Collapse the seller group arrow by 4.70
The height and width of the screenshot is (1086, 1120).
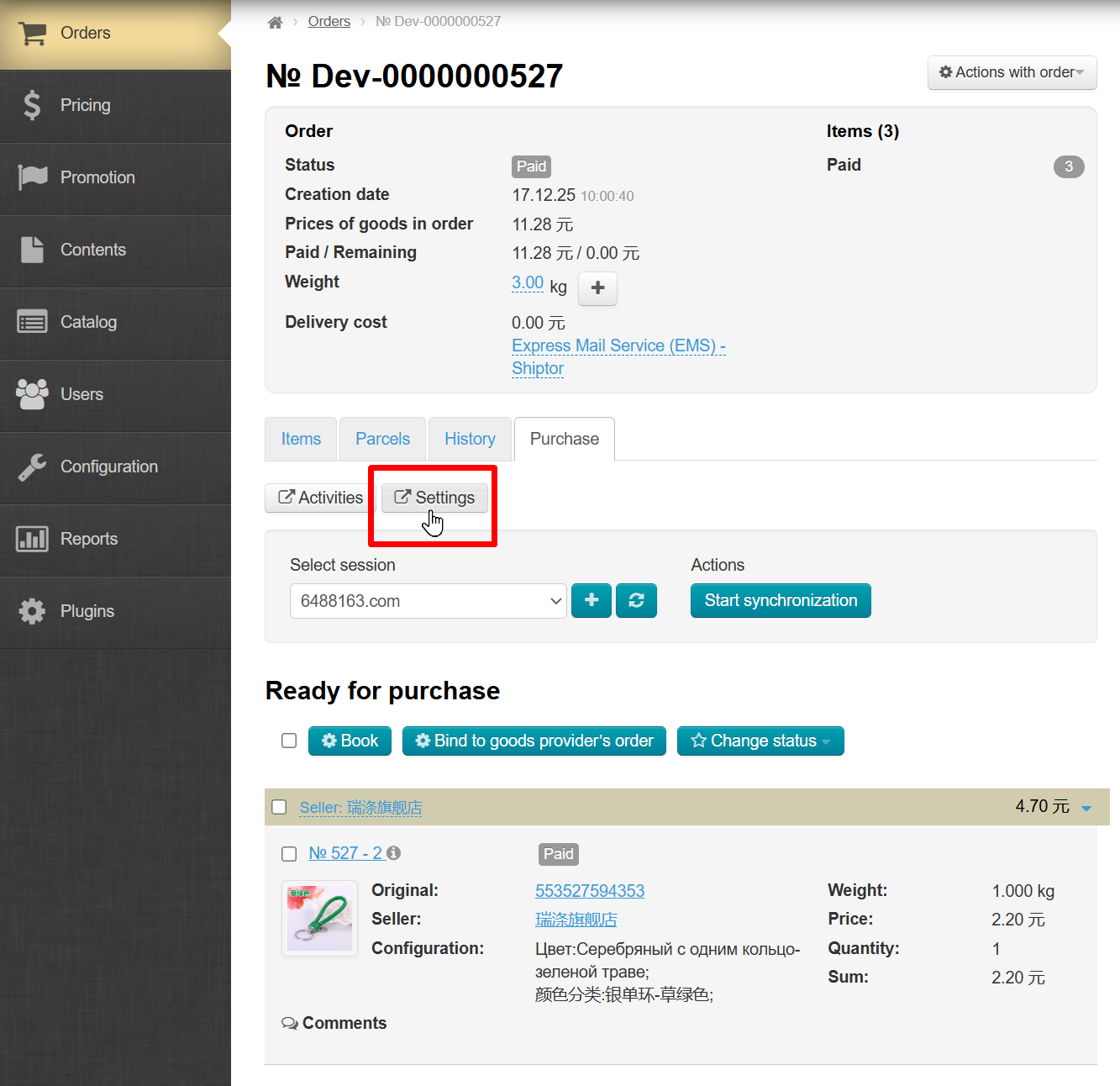click(1086, 809)
